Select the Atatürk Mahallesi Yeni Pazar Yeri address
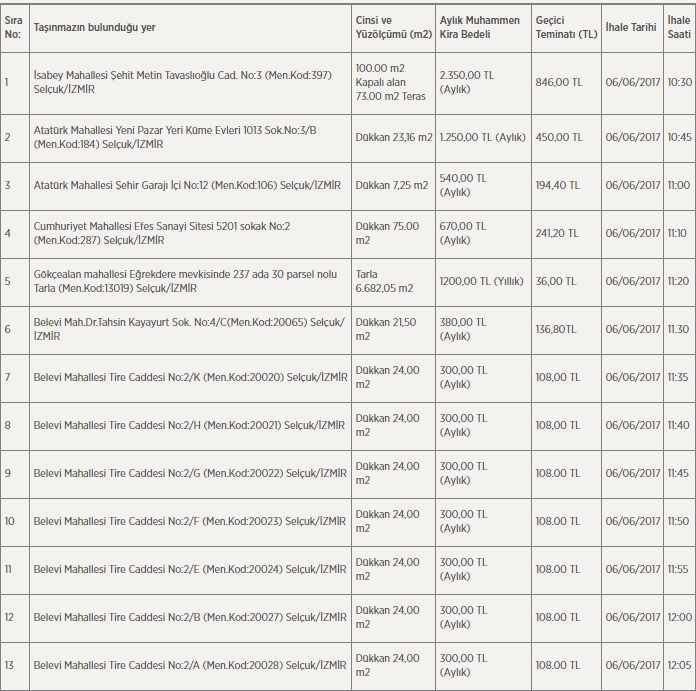 [x=174, y=137]
